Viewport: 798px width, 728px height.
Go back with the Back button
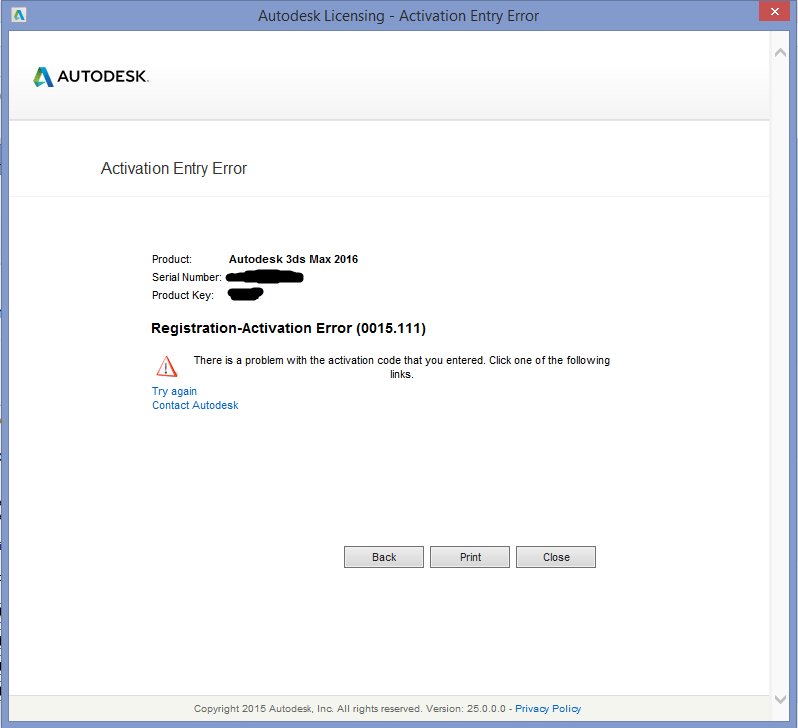(x=384, y=557)
